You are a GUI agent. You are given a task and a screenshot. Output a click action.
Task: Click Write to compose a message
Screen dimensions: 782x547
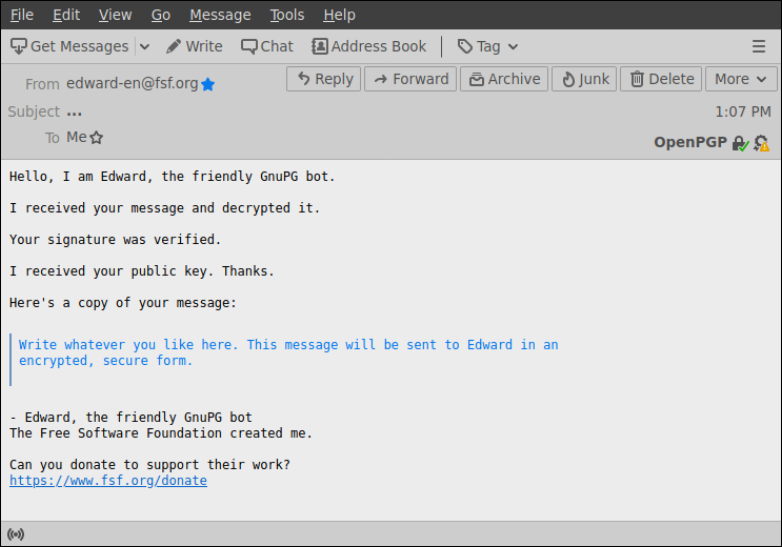(x=195, y=46)
